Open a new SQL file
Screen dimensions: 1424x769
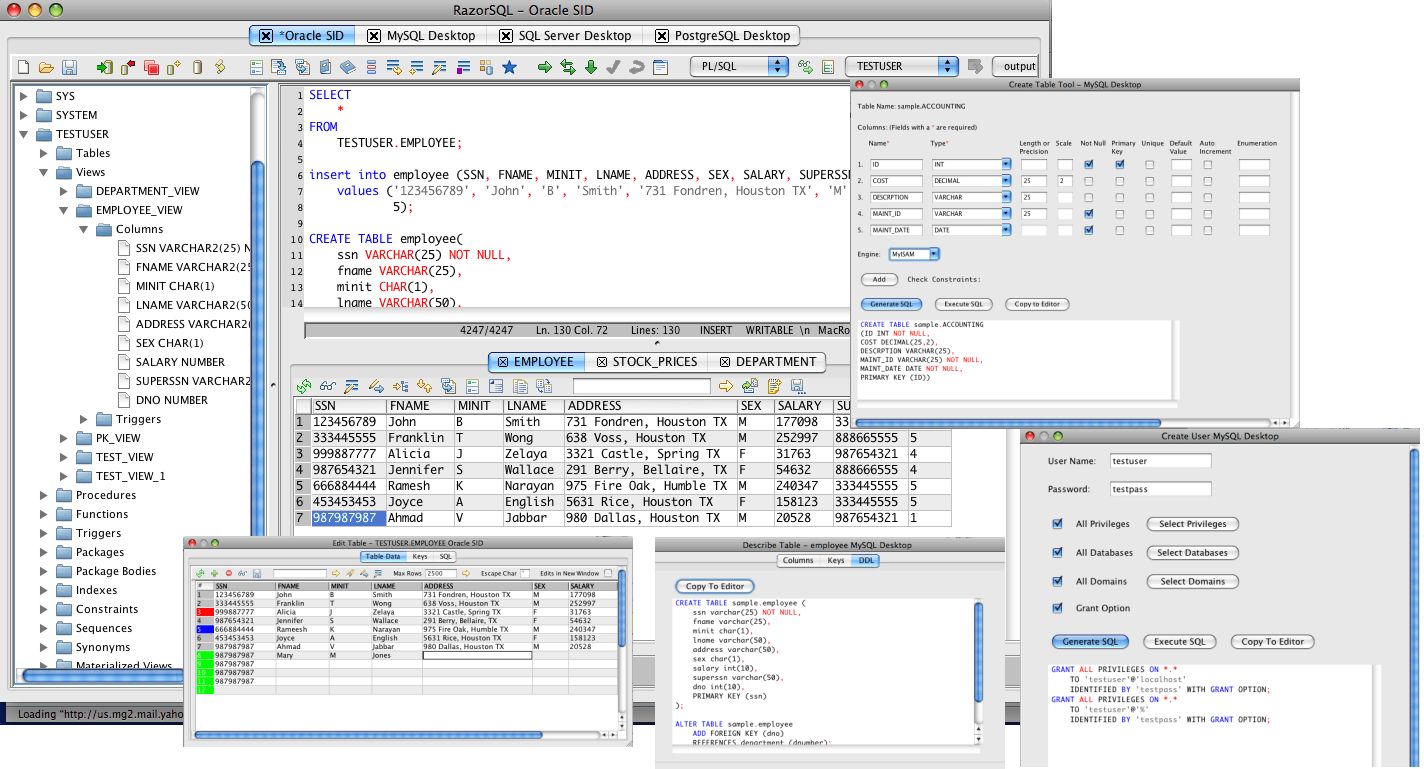(22, 66)
